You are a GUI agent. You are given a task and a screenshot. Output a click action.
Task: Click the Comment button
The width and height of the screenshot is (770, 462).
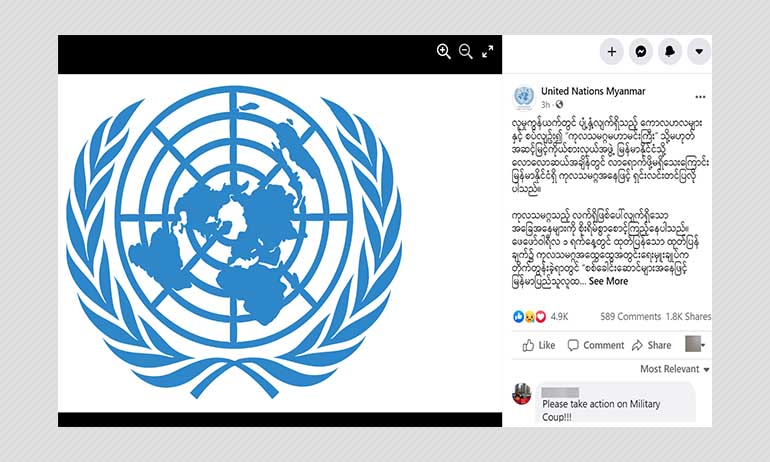(596, 345)
